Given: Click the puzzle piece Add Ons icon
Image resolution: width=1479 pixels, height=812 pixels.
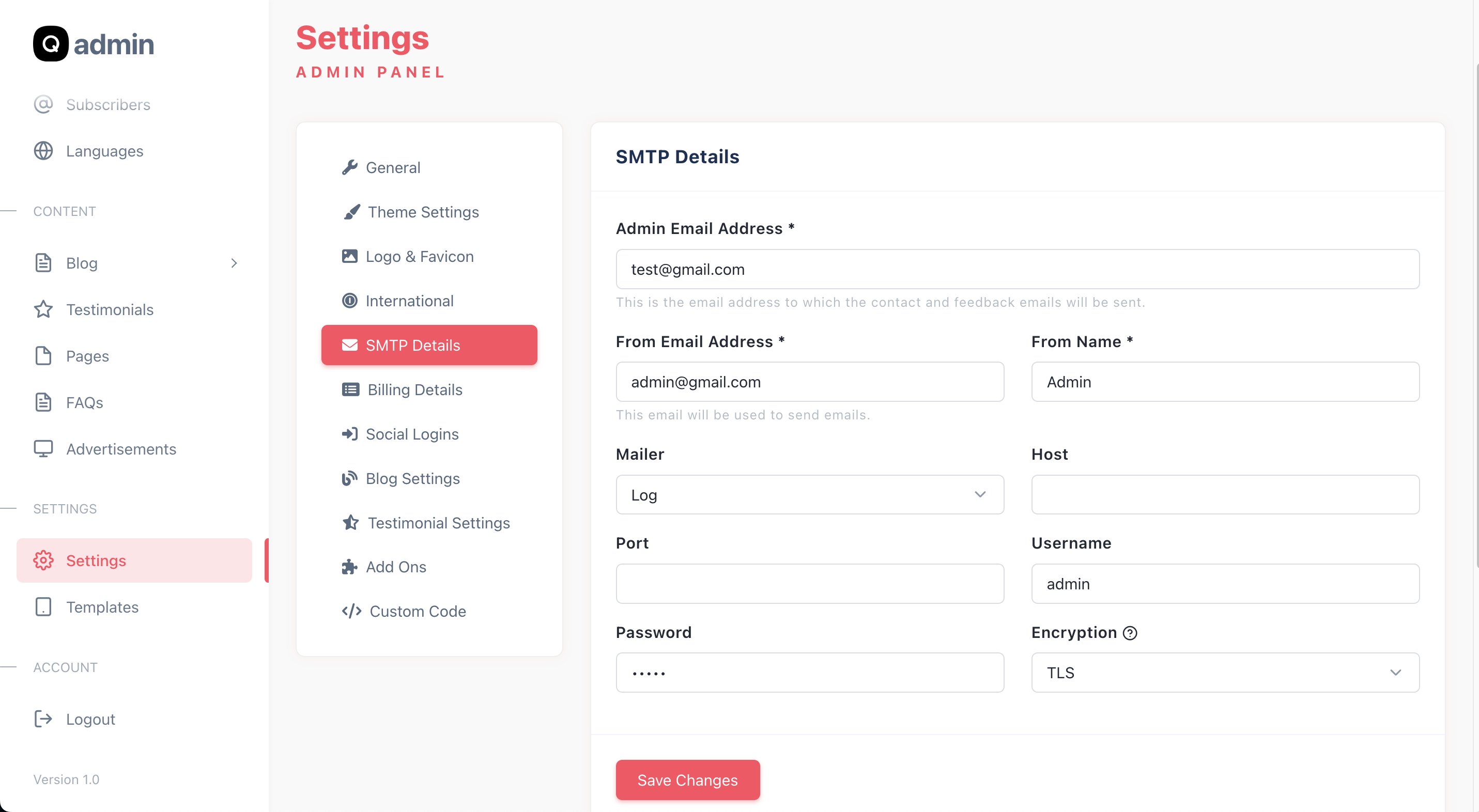Looking at the screenshot, I should click(350, 567).
